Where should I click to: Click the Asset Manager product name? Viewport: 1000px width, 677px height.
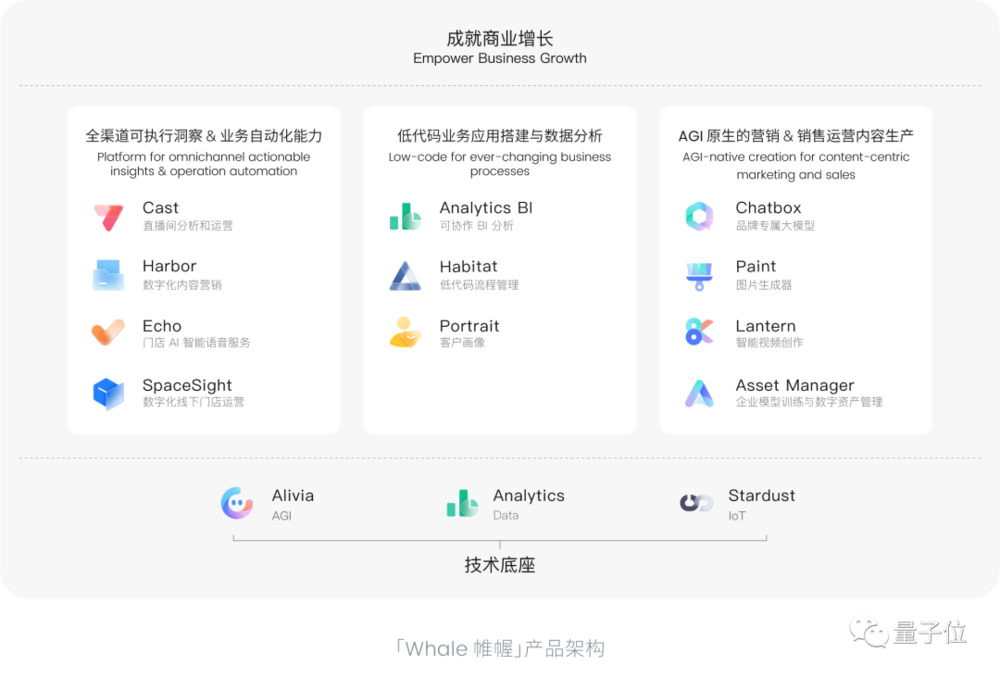pos(795,386)
